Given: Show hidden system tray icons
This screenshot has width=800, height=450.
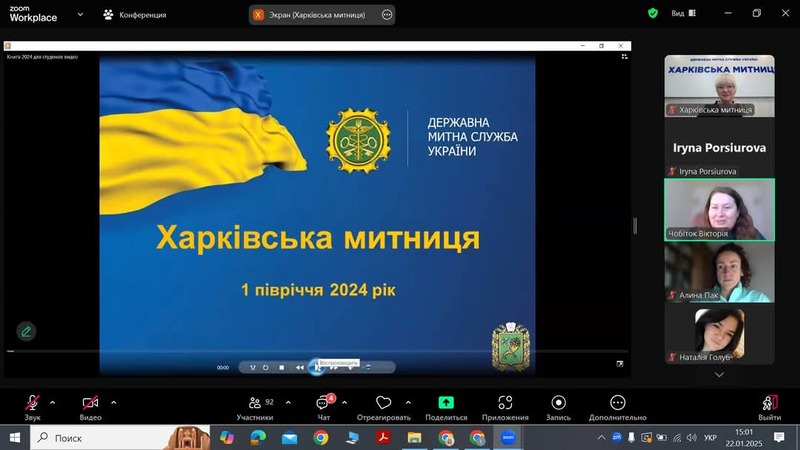Looking at the screenshot, I should click(602, 438).
